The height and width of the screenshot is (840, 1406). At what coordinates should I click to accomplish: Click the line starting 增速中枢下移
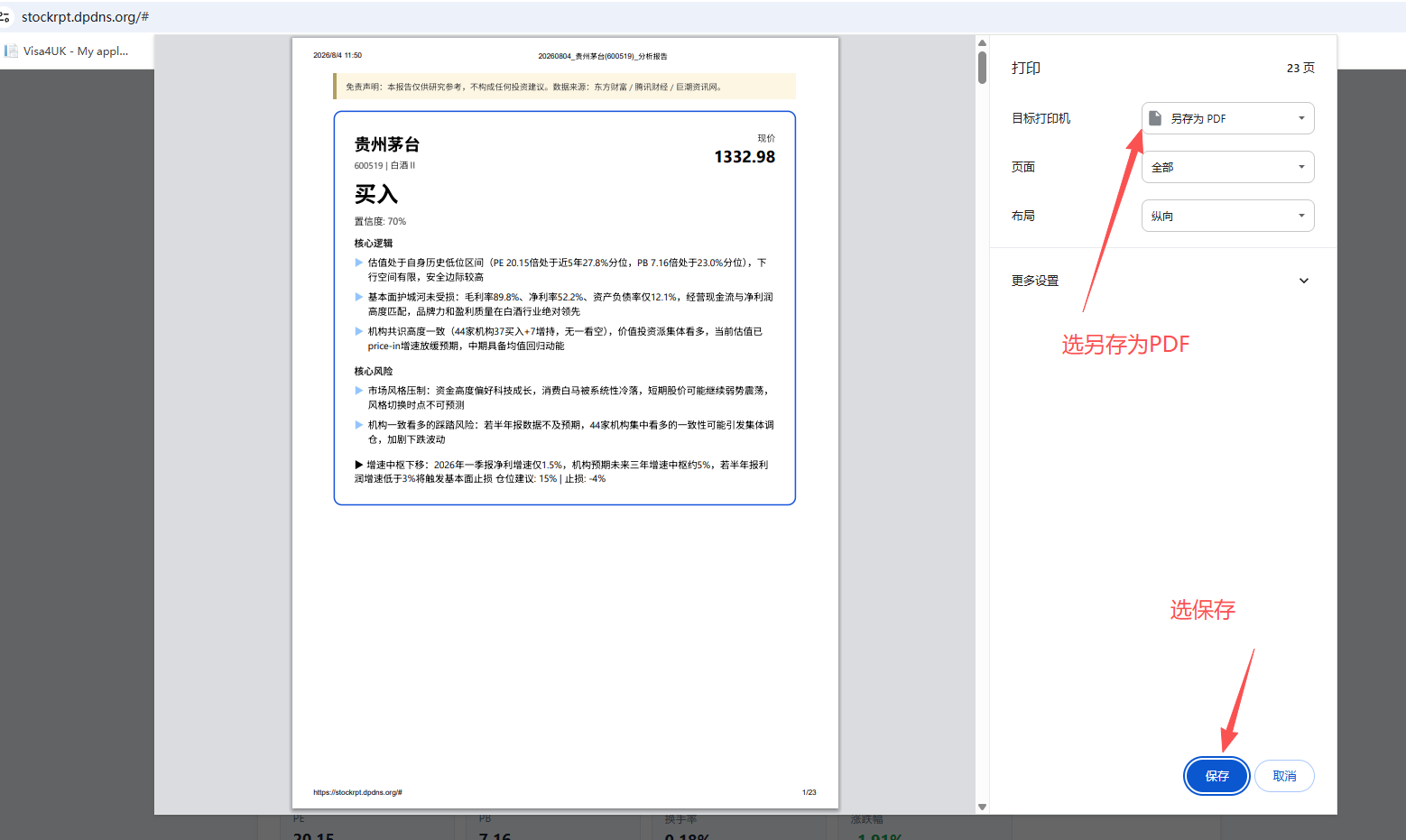tap(561, 472)
